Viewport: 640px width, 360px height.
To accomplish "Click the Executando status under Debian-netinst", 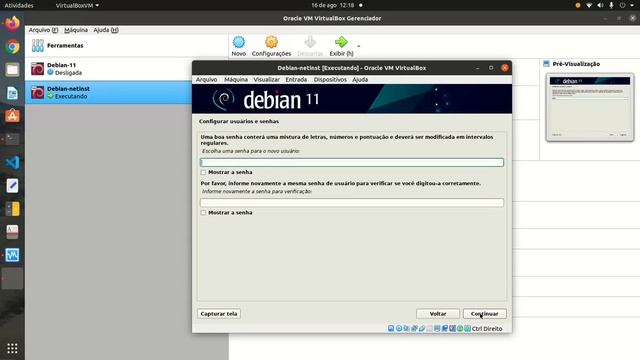I will pos(71,96).
